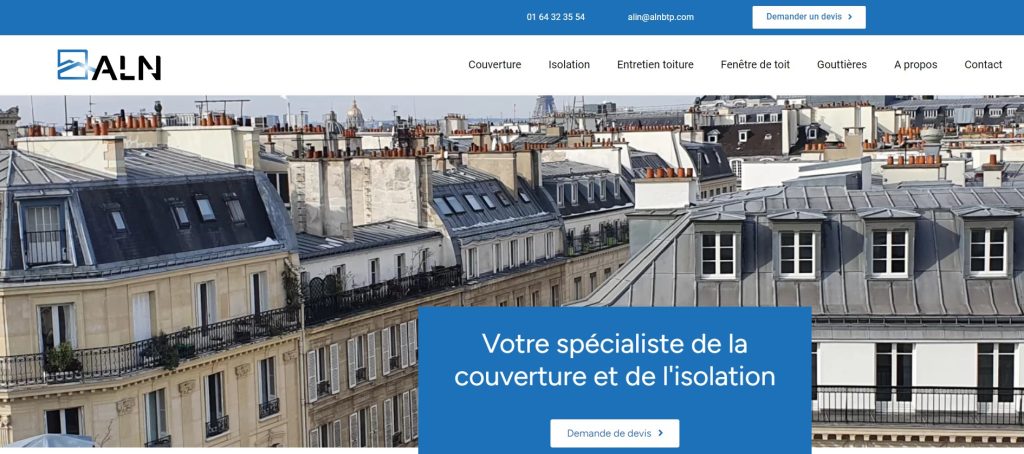Click the Demander un devis button

click(x=808, y=17)
